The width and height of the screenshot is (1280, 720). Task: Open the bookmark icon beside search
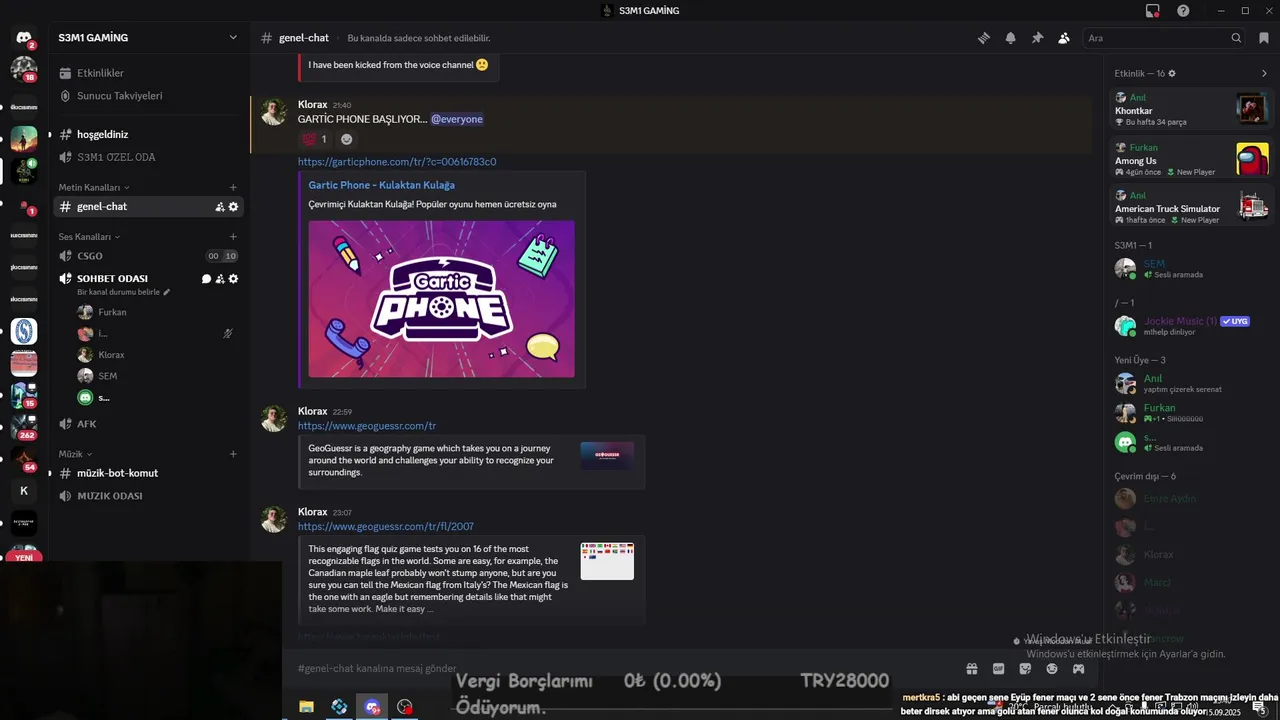pos(1264,38)
